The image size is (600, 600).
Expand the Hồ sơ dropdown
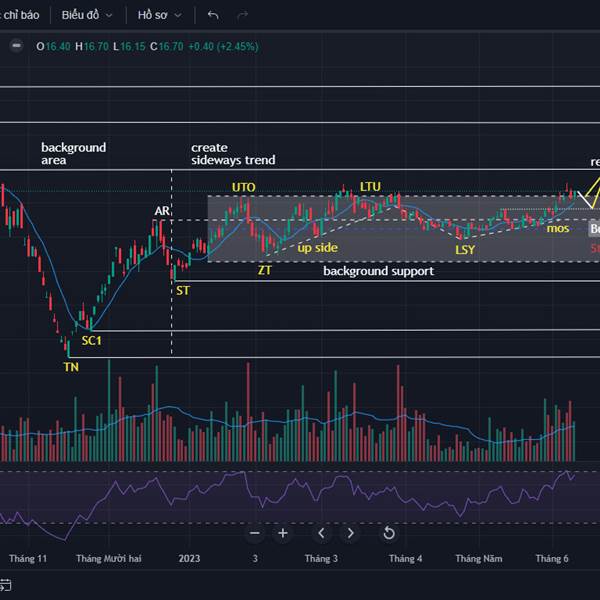(160, 15)
